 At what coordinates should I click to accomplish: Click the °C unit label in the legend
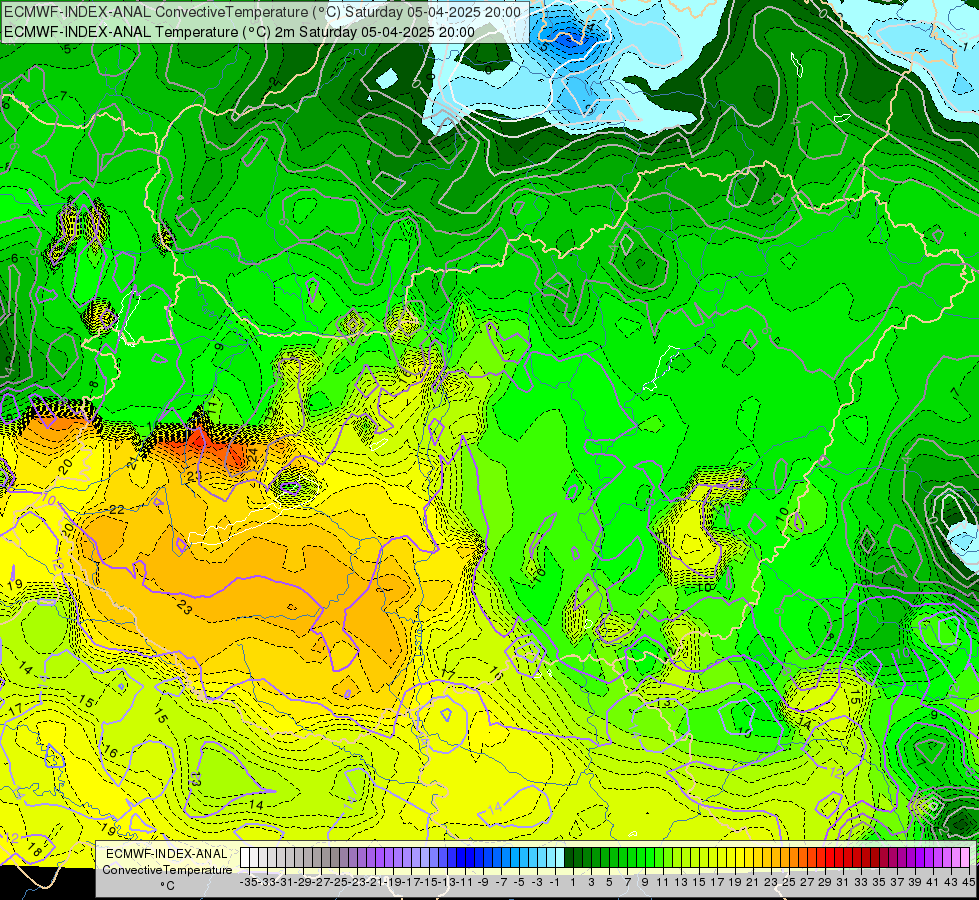[167, 886]
